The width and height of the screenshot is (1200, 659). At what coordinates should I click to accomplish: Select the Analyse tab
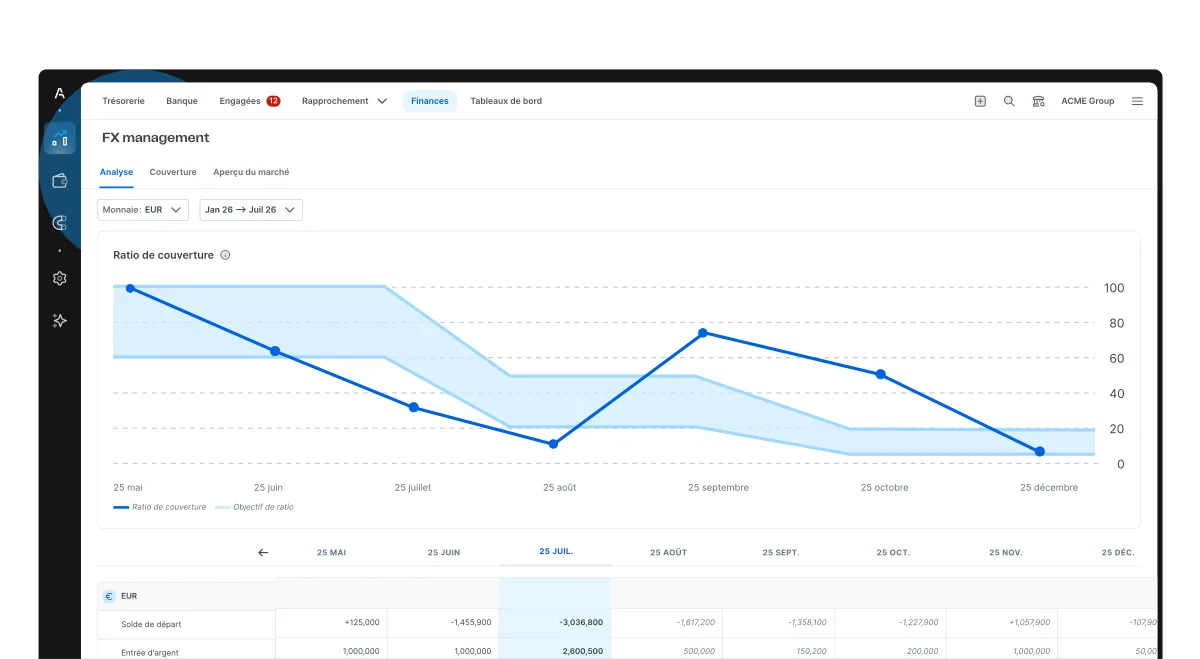pos(116,172)
